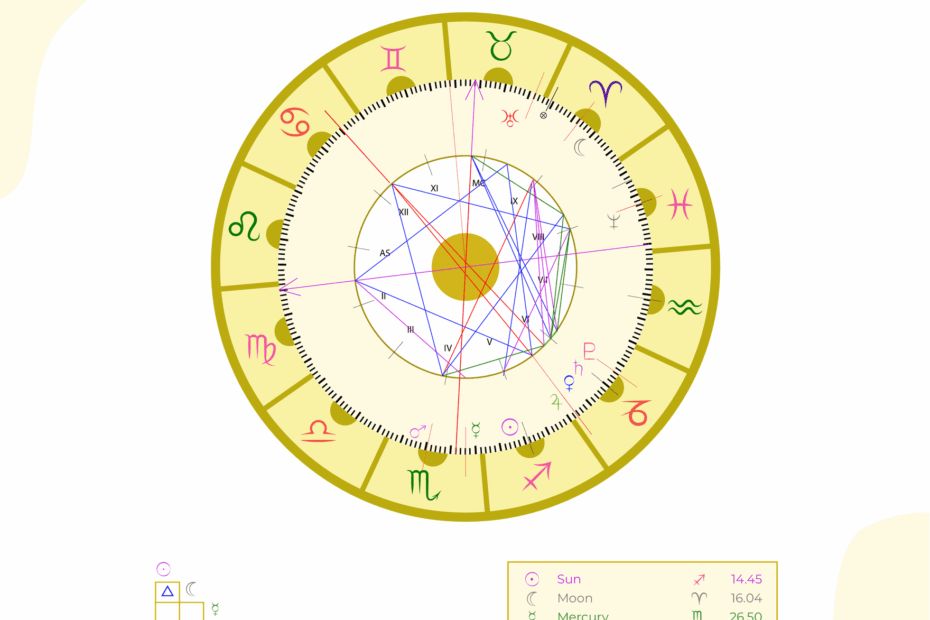Click house IV label in the inner wheel
Viewport: 930px width, 620px height.
click(x=448, y=348)
